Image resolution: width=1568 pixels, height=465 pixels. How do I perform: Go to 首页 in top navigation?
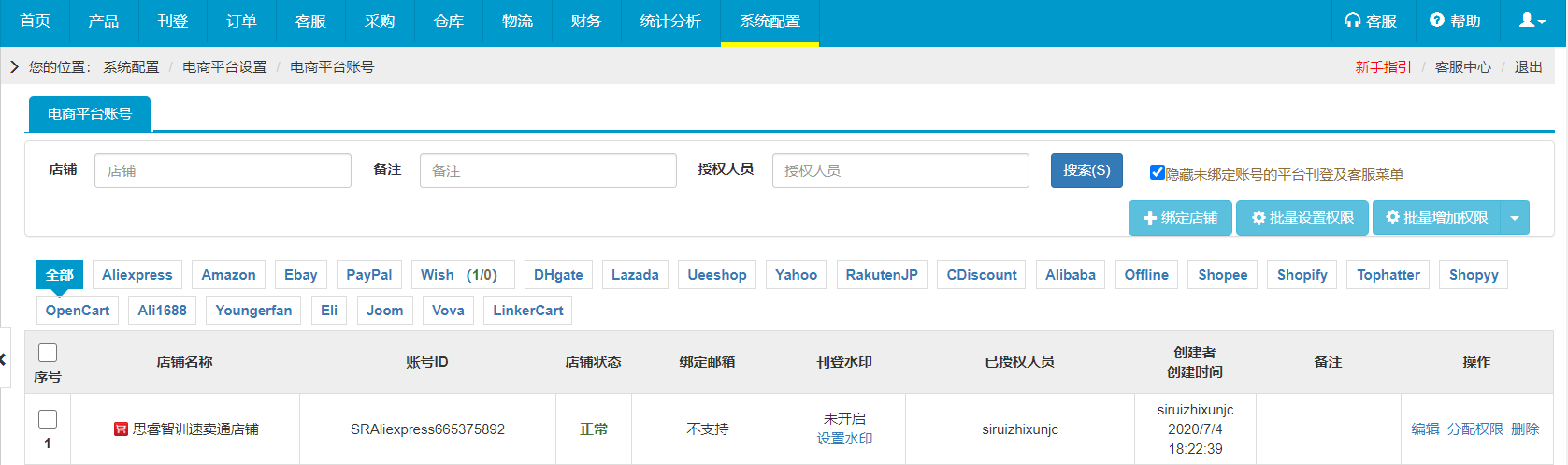(35, 22)
